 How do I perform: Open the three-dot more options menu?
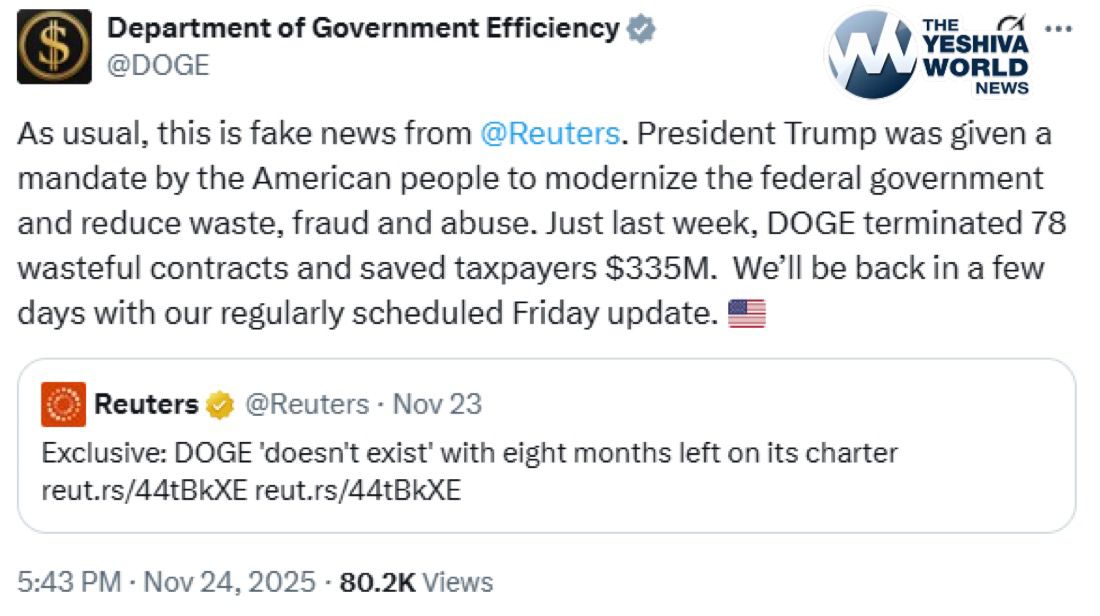(x=1056, y=28)
